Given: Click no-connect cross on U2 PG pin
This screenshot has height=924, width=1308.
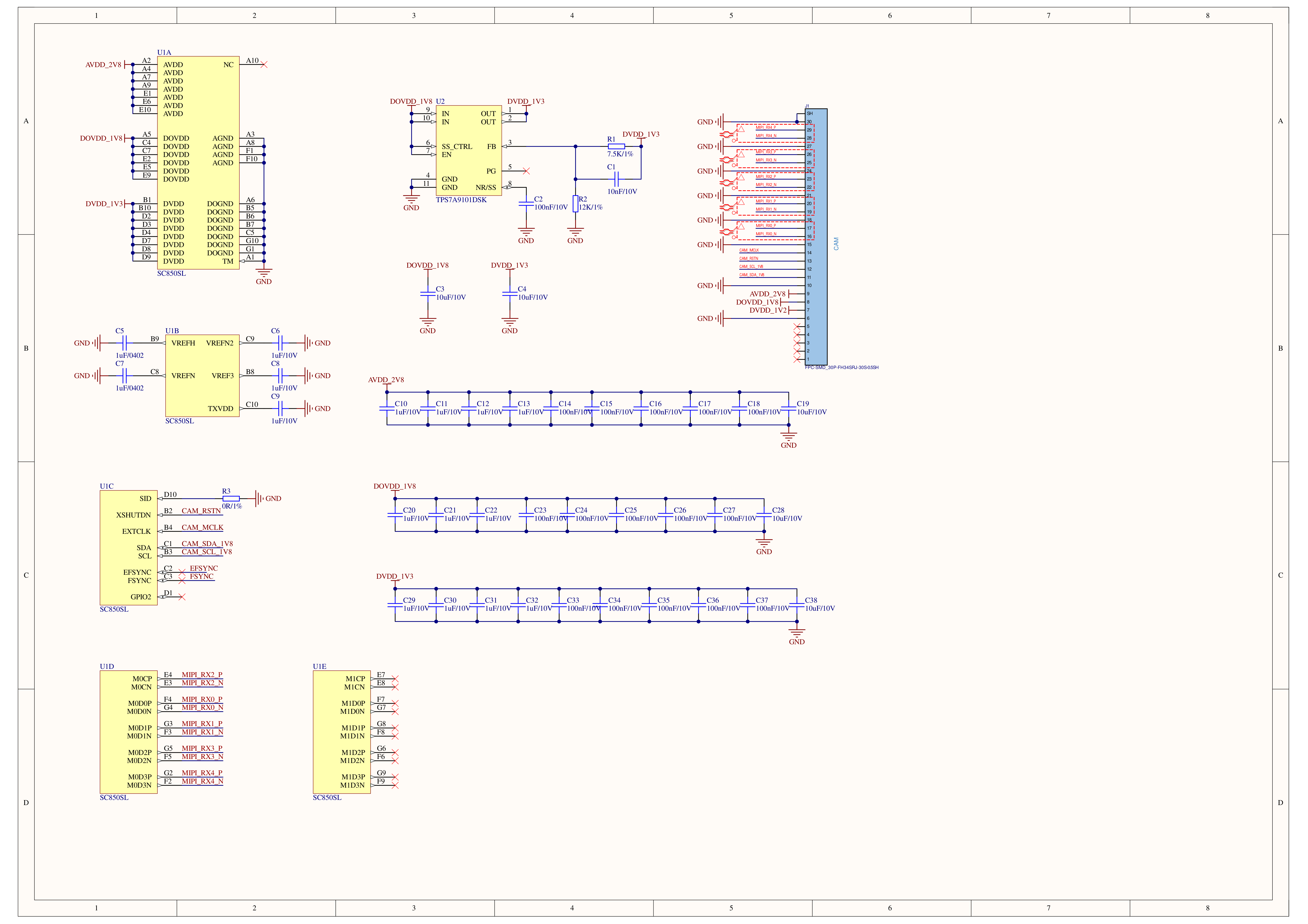Looking at the screenshot, I should coord(526,171).
